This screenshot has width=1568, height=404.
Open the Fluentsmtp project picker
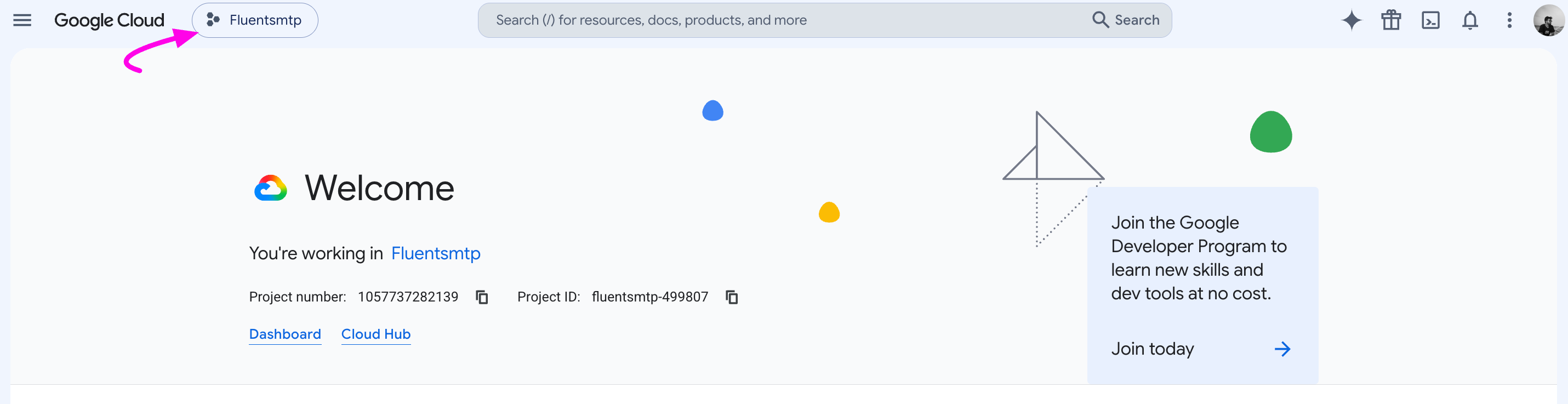(x=254, y=20)
